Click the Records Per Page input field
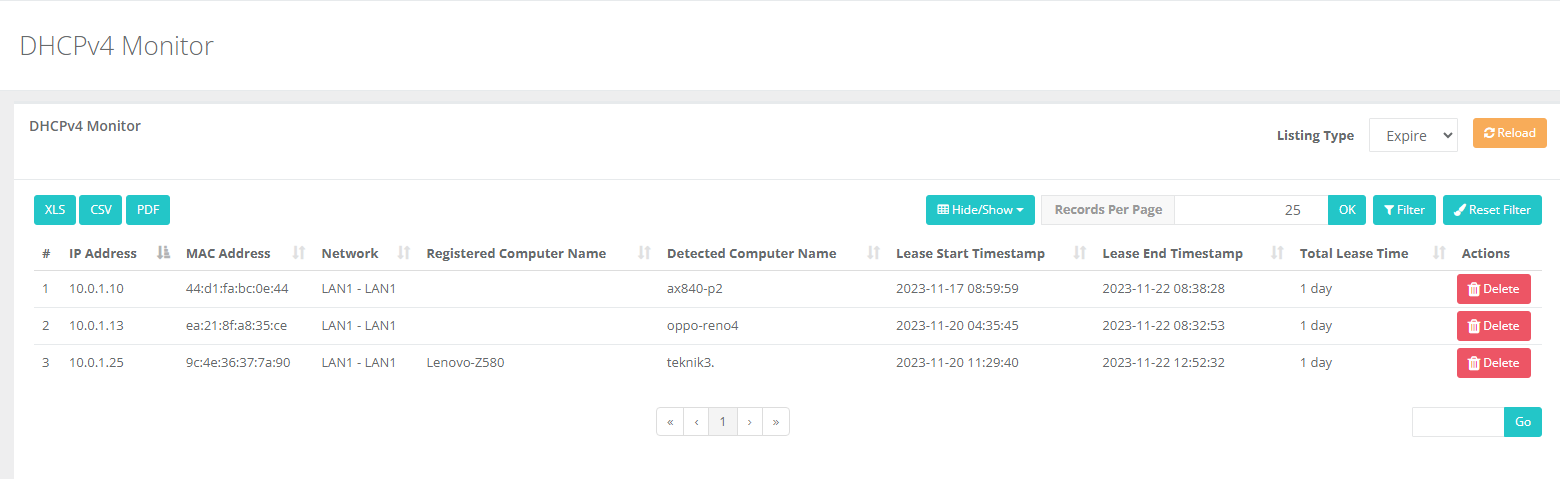Screen dimensions: 1560x479 [x=1250, y=210]
